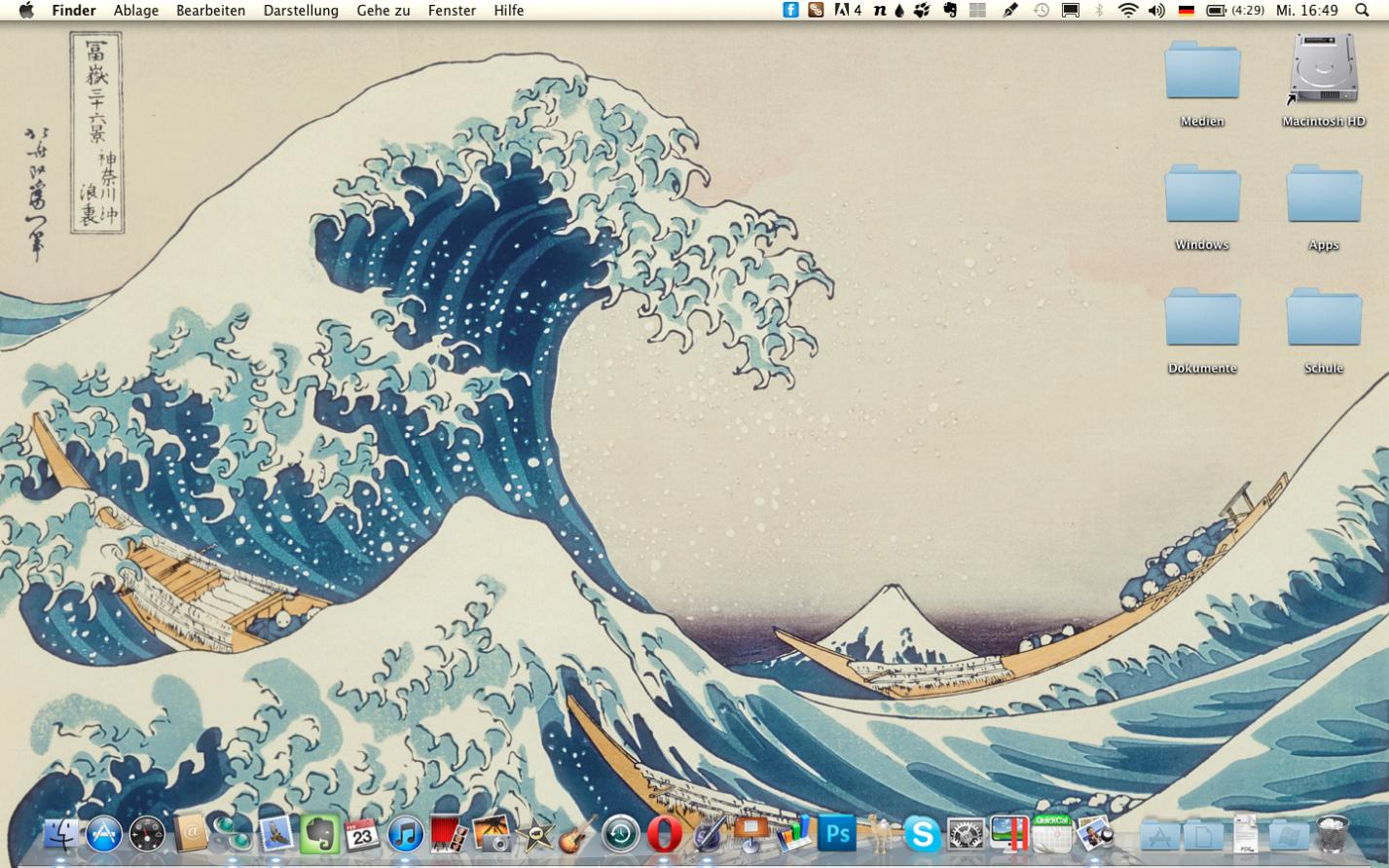1389x868 pixels.
Task: Open QuickCal in the dock
Action: 1051,834
